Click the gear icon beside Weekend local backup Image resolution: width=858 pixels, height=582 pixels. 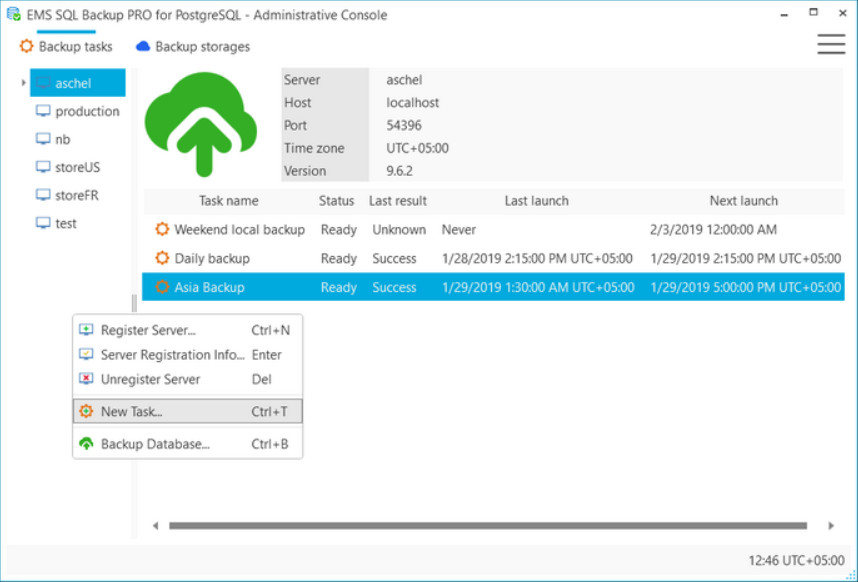coord(162,229)
